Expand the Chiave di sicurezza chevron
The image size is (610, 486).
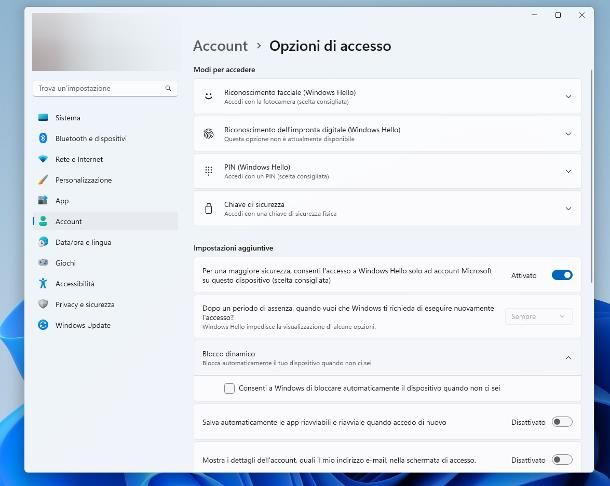pos(568,209)
